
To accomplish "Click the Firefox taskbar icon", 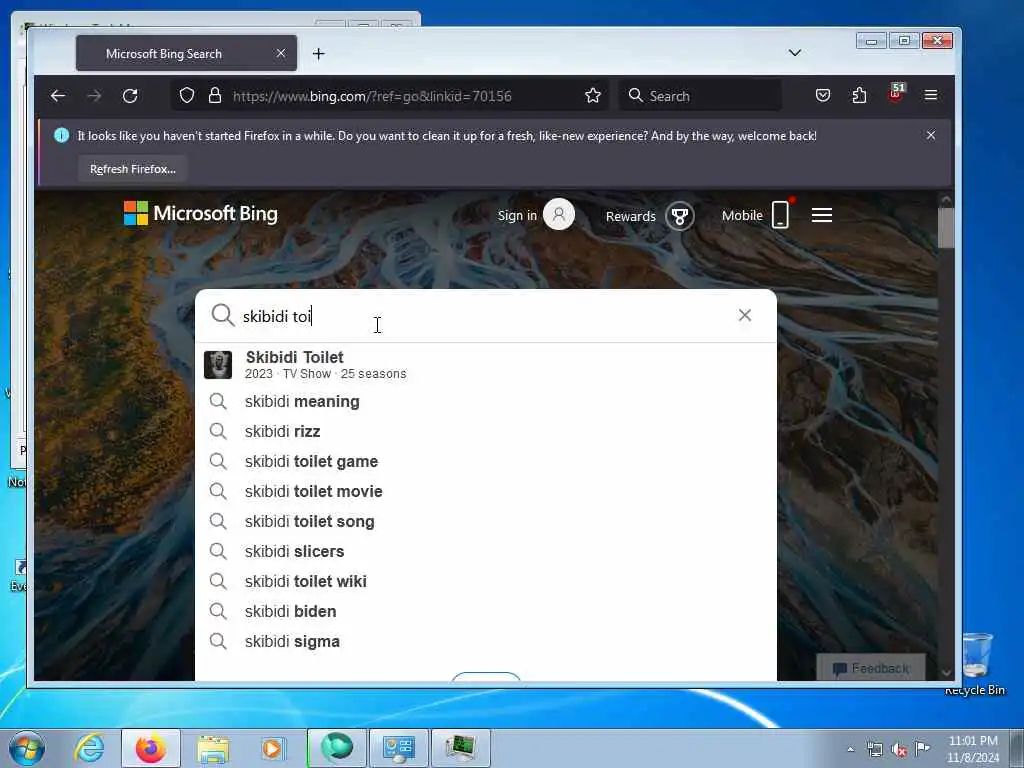I will (151, 748).
